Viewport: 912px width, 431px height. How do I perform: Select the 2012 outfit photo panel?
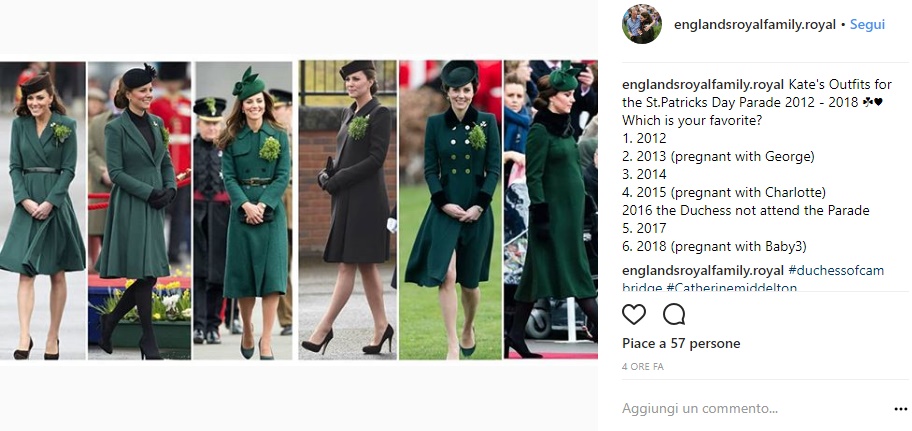tap(42, 210)
